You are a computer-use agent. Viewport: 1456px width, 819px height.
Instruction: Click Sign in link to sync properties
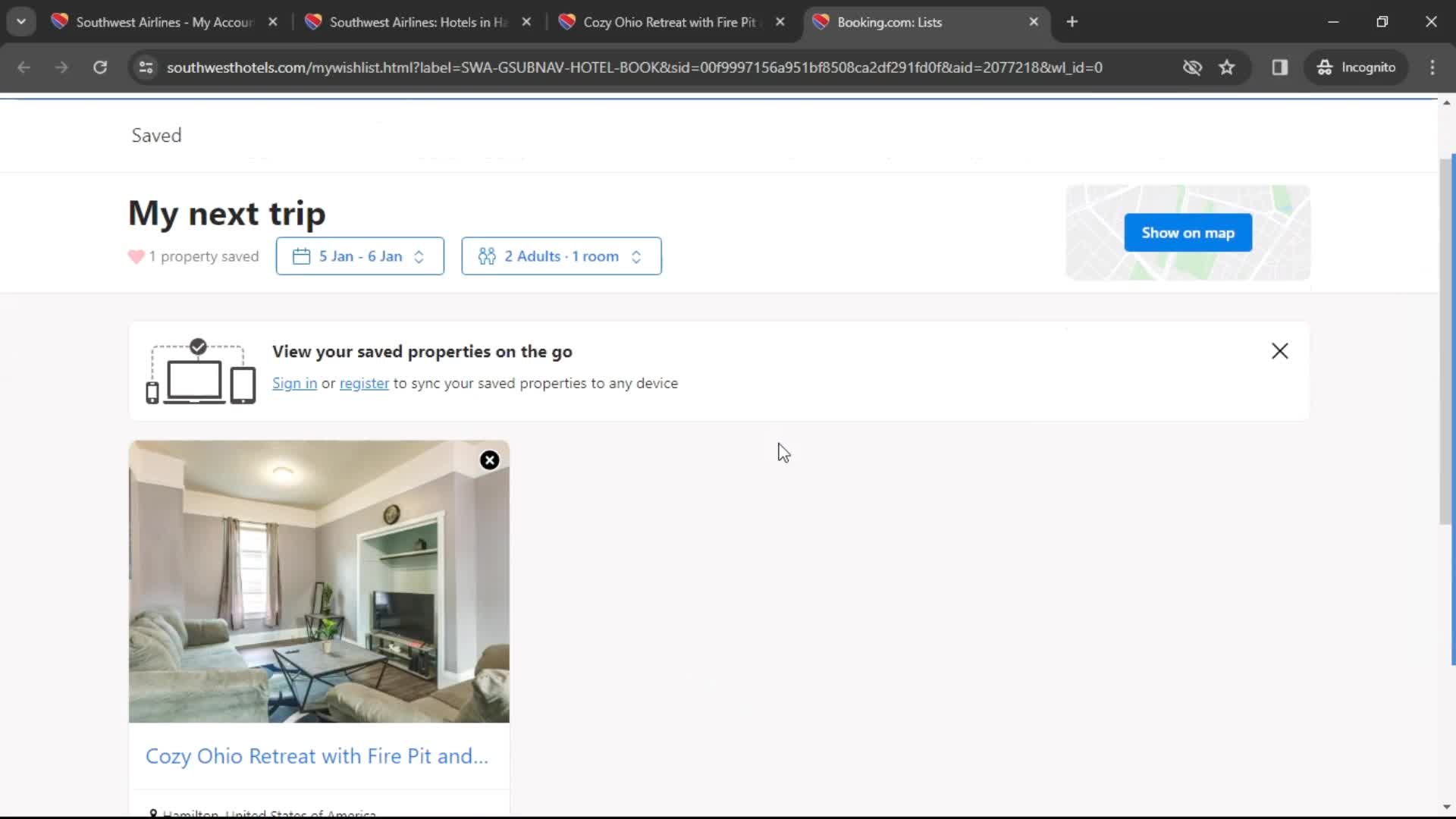[294, 383]
